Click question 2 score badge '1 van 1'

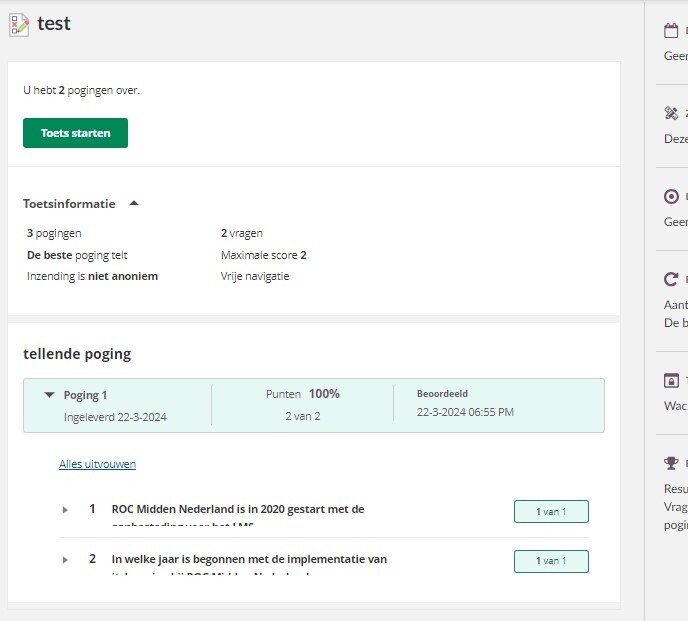tap(551, 561)
